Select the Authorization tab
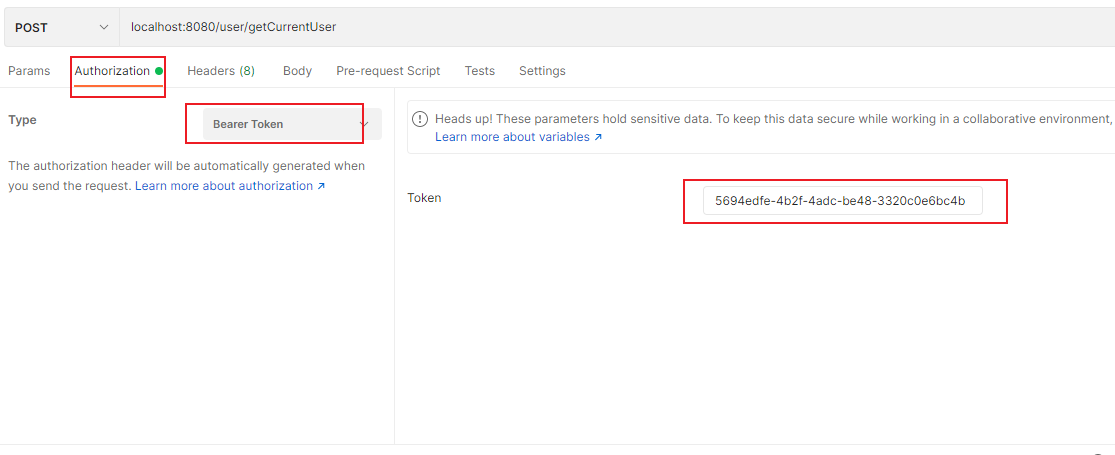 119,71
